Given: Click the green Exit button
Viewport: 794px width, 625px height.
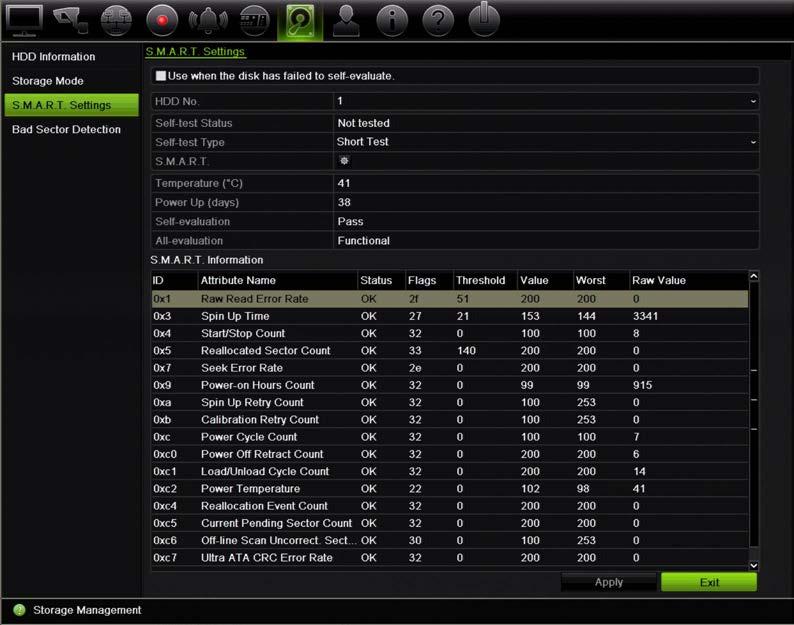Looking at the screenshot, I should [x=709, y=582].
